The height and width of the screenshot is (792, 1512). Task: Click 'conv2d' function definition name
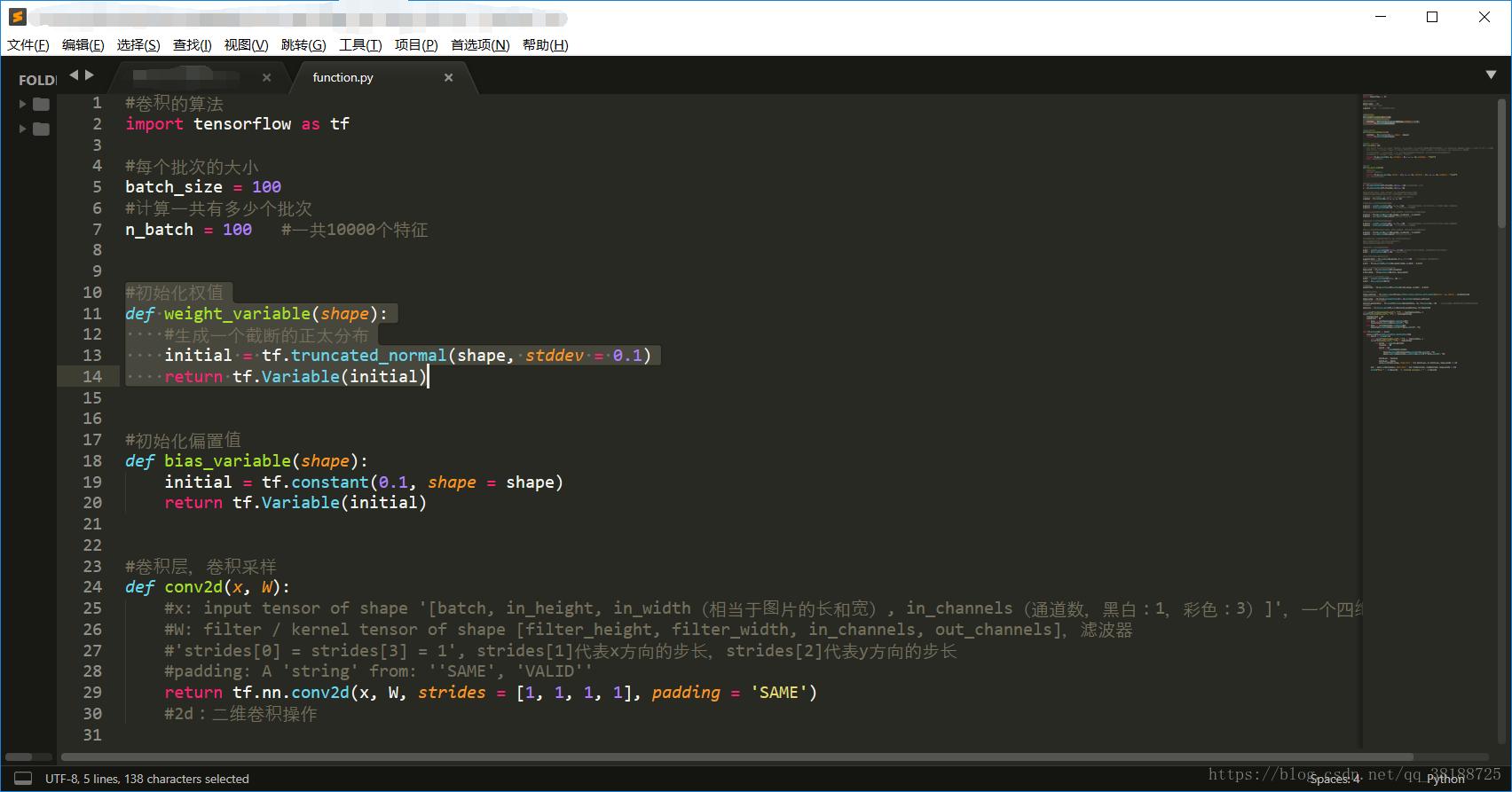tap(193, 587)
